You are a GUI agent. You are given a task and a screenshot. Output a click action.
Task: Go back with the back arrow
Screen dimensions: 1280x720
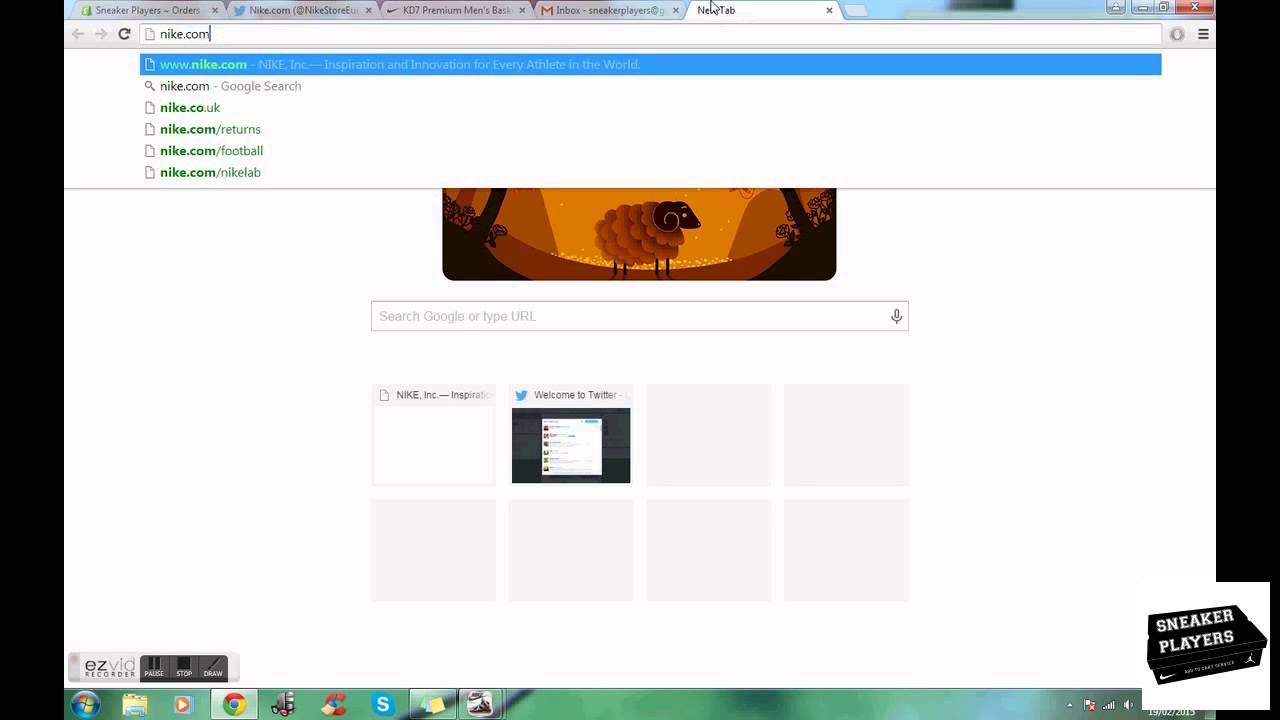[78, 34]
